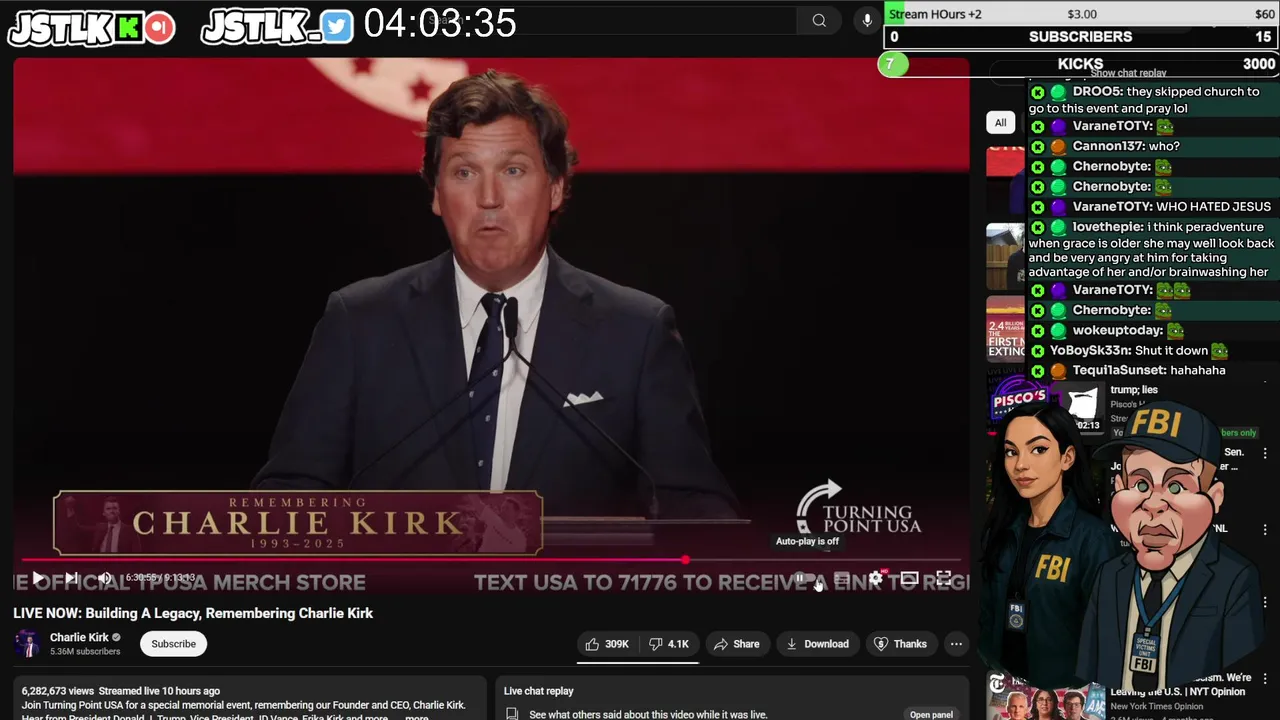Viewport: 1280px width, 720px height.
Task: Open the 2.4 Billion First Extinction thumbnail
Action: pos(1005,328)
